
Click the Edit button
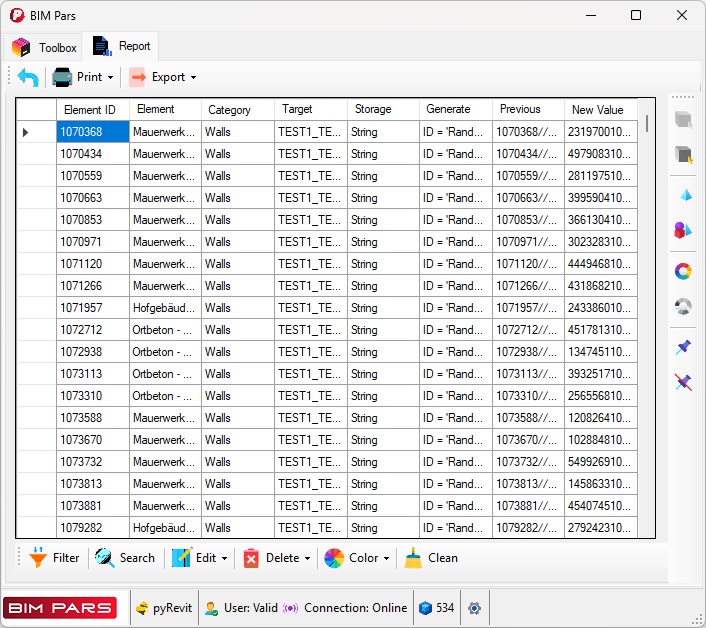pyautogui.click(x=194, y=558)
